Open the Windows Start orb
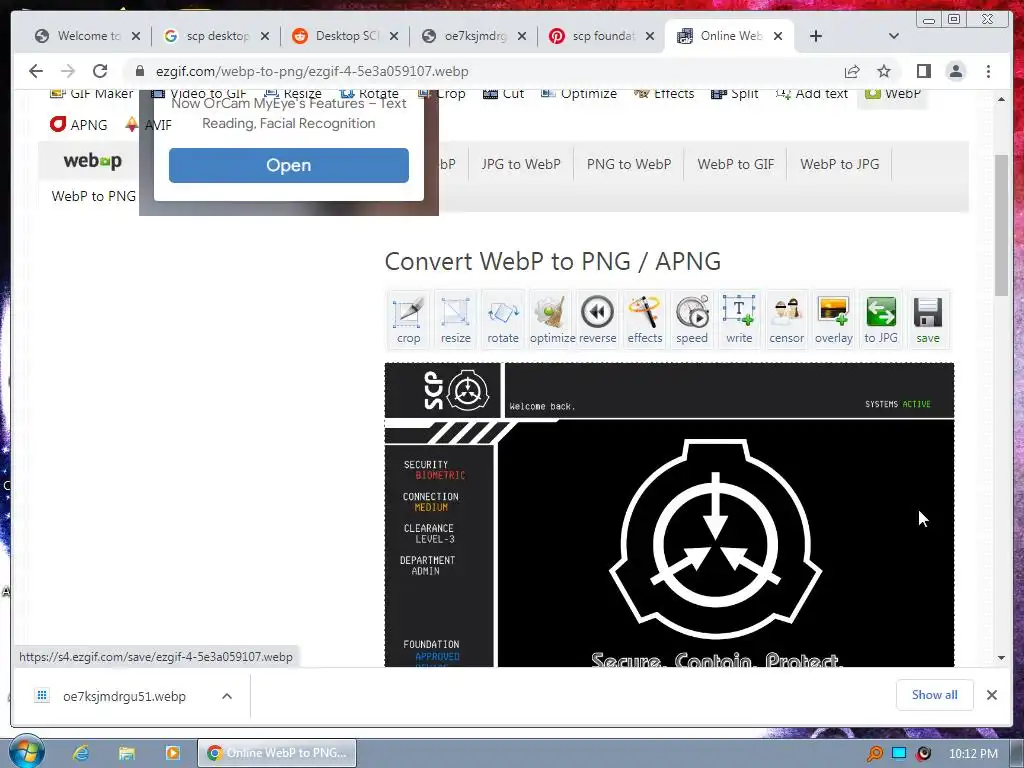The image size is (1024, 768). pyautogui.click(x=26, y=752)
